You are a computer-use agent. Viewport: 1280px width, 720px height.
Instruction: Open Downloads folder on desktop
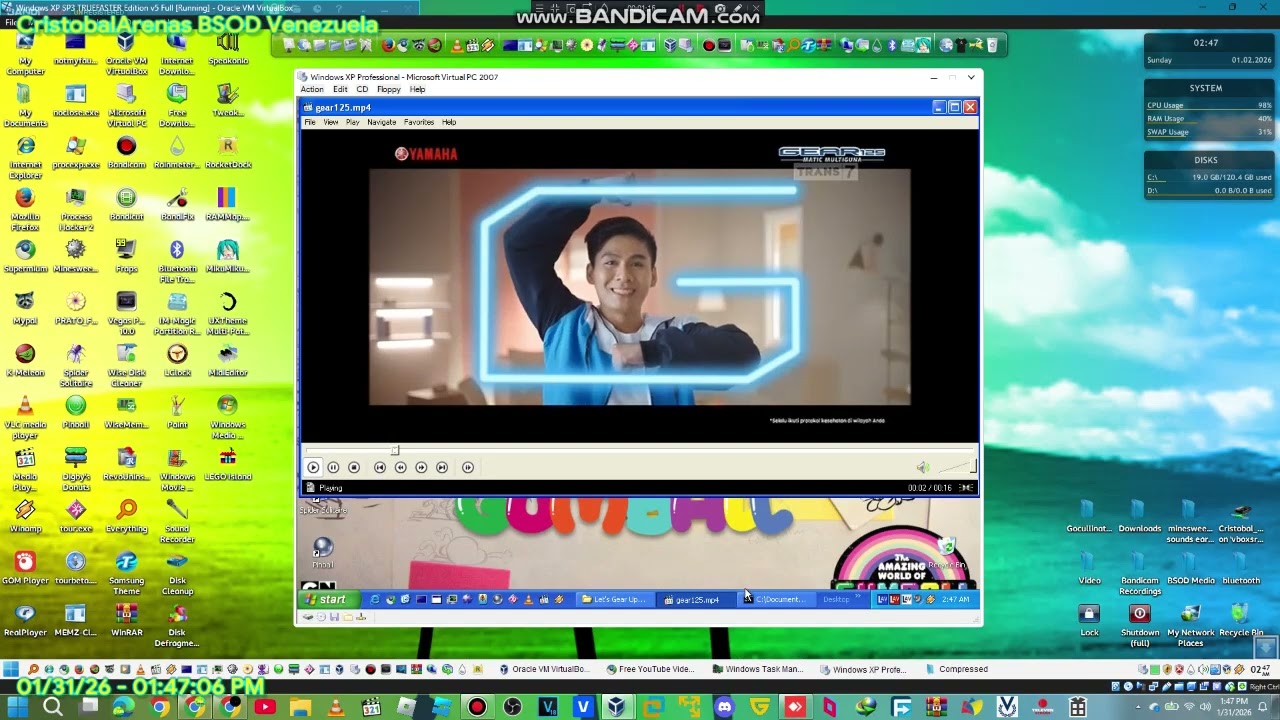click(x=1140, y=516)
